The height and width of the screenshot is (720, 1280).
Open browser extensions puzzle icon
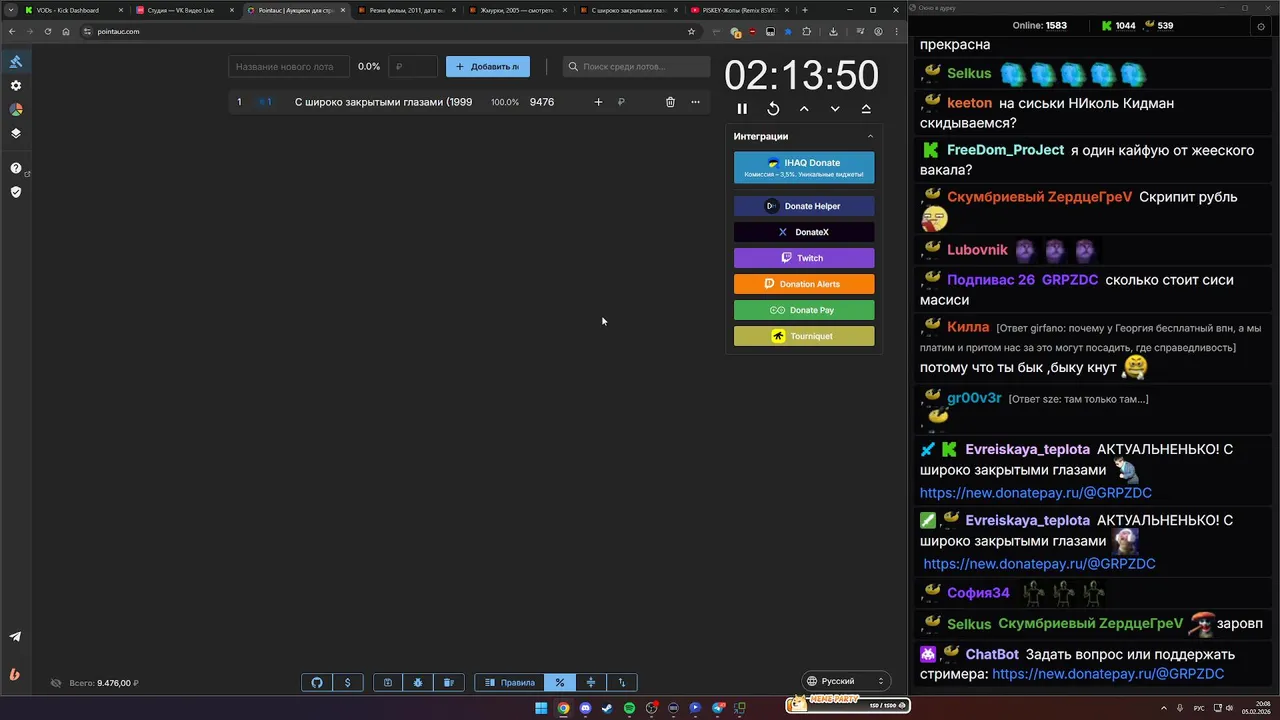point(807,31)
